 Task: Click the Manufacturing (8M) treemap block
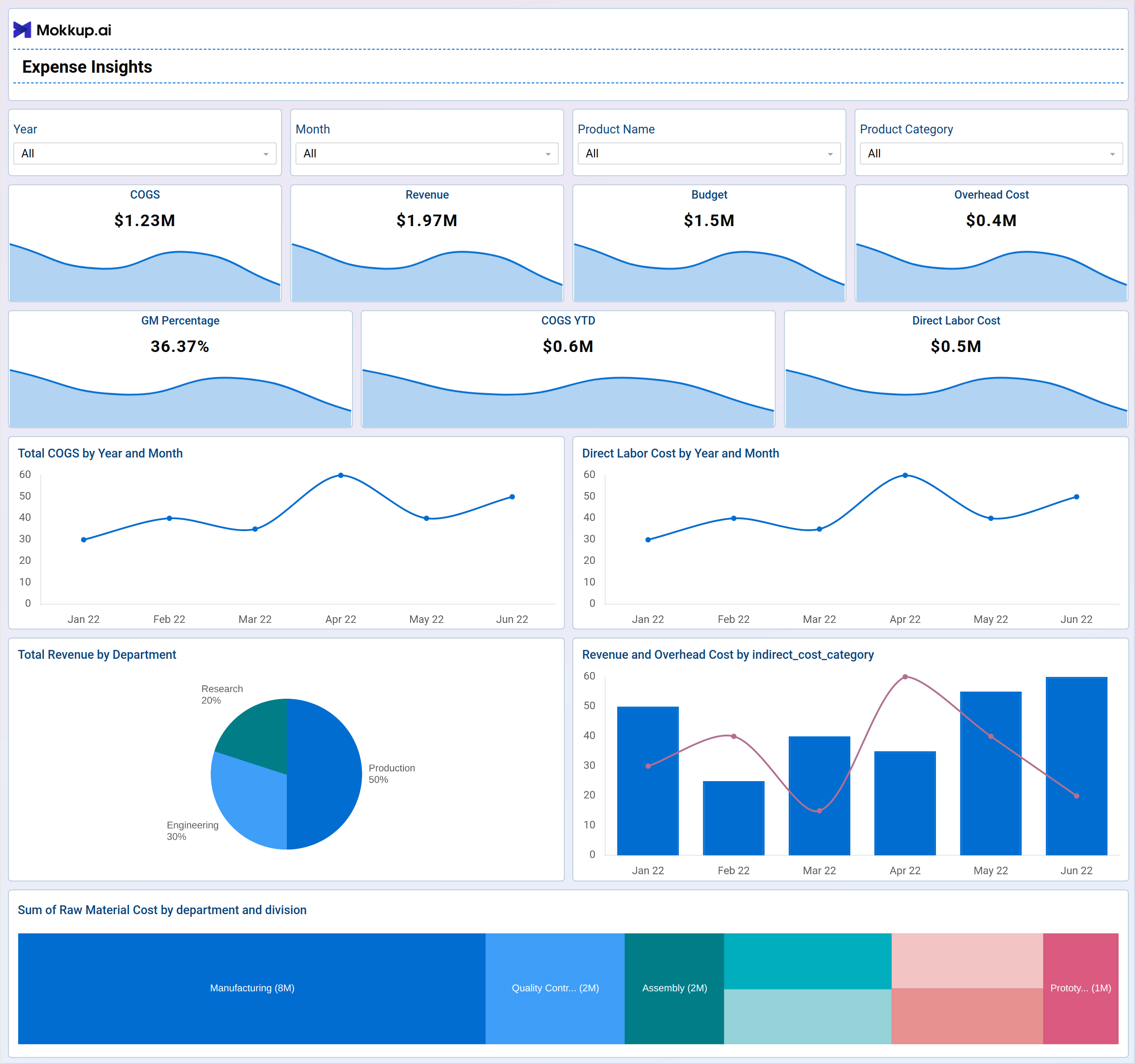[252, 989]
